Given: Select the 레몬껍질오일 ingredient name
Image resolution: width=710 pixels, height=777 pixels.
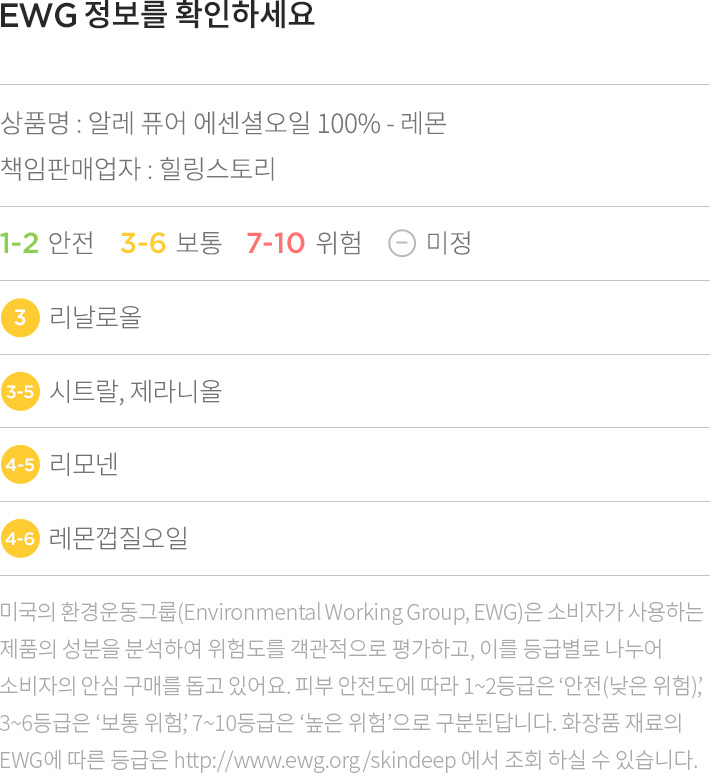Looking at the screenshot, I should point(118,538).
